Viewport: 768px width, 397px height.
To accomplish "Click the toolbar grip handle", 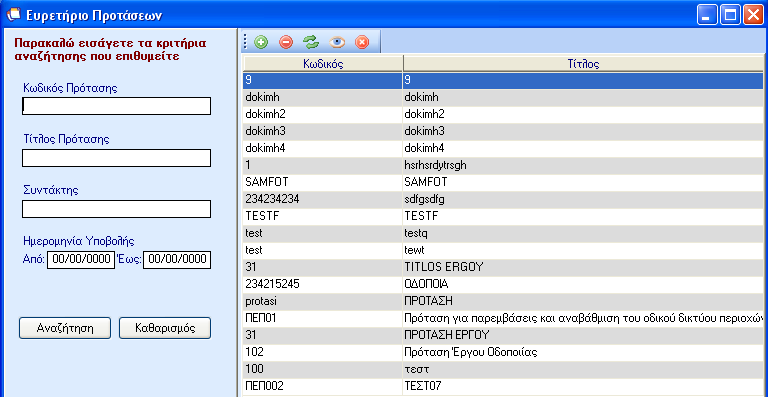I will pyautogui.click(x=245, y=43).
